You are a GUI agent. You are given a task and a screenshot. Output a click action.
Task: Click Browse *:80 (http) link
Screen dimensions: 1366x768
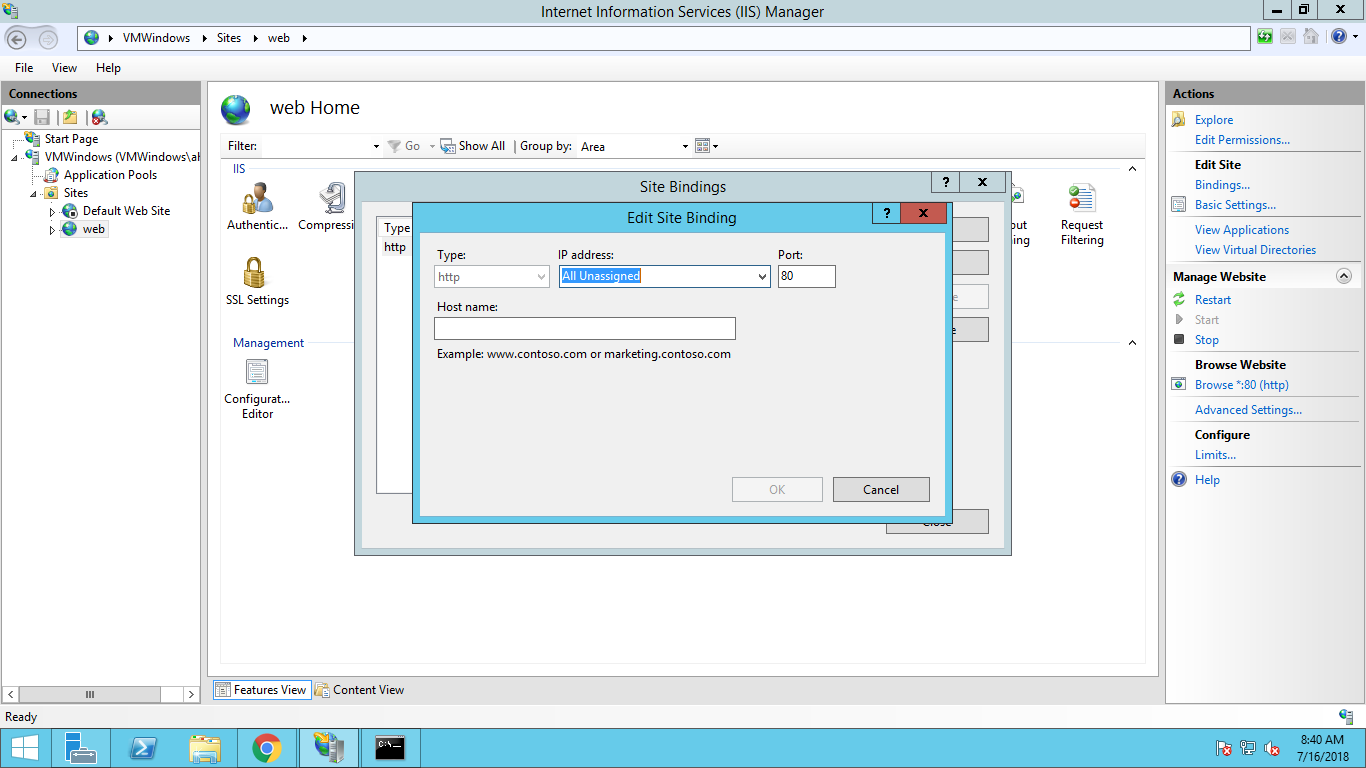(x=1241, y=385)
